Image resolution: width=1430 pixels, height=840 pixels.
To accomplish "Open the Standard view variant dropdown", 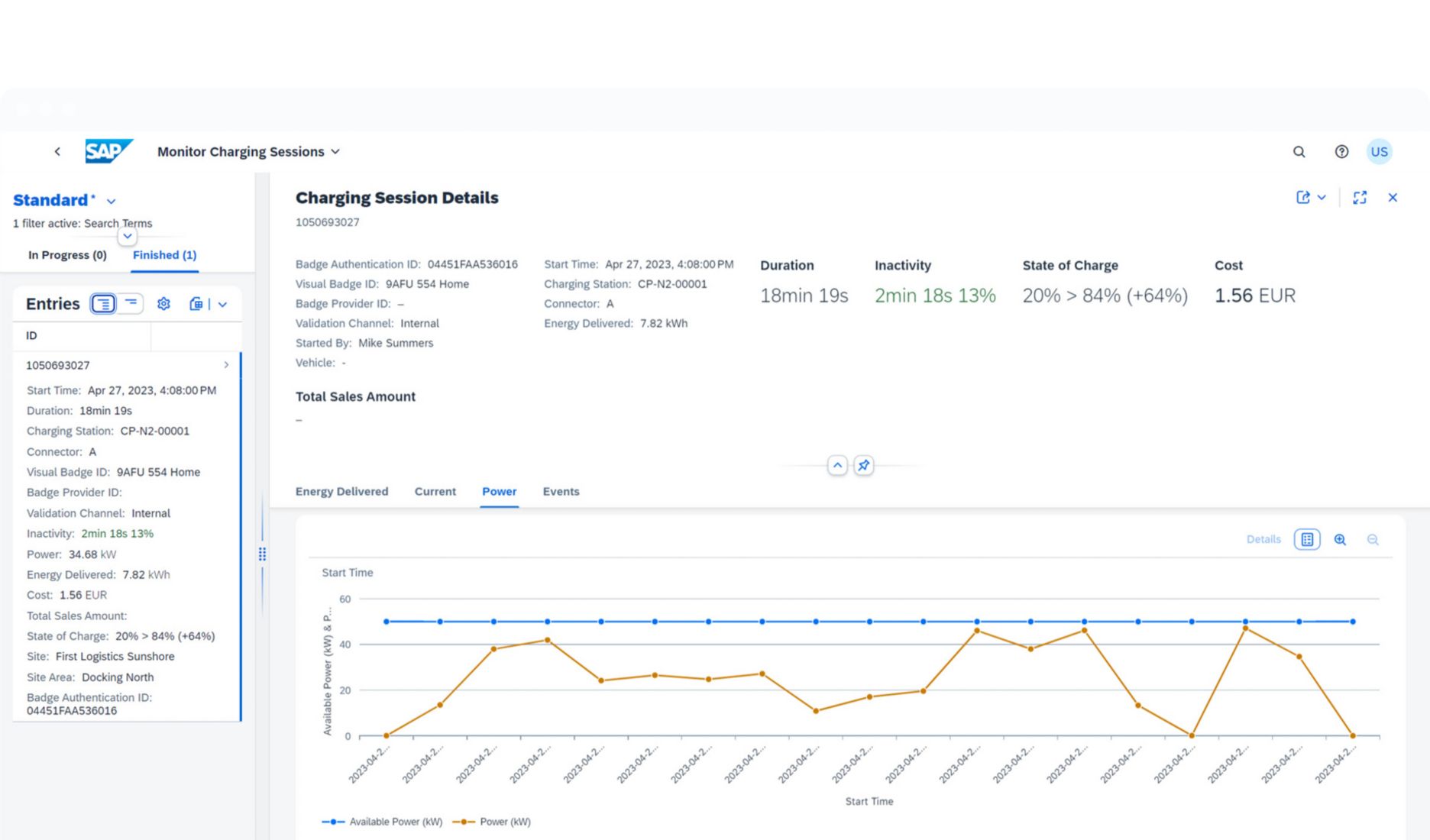I will (112, 202).
